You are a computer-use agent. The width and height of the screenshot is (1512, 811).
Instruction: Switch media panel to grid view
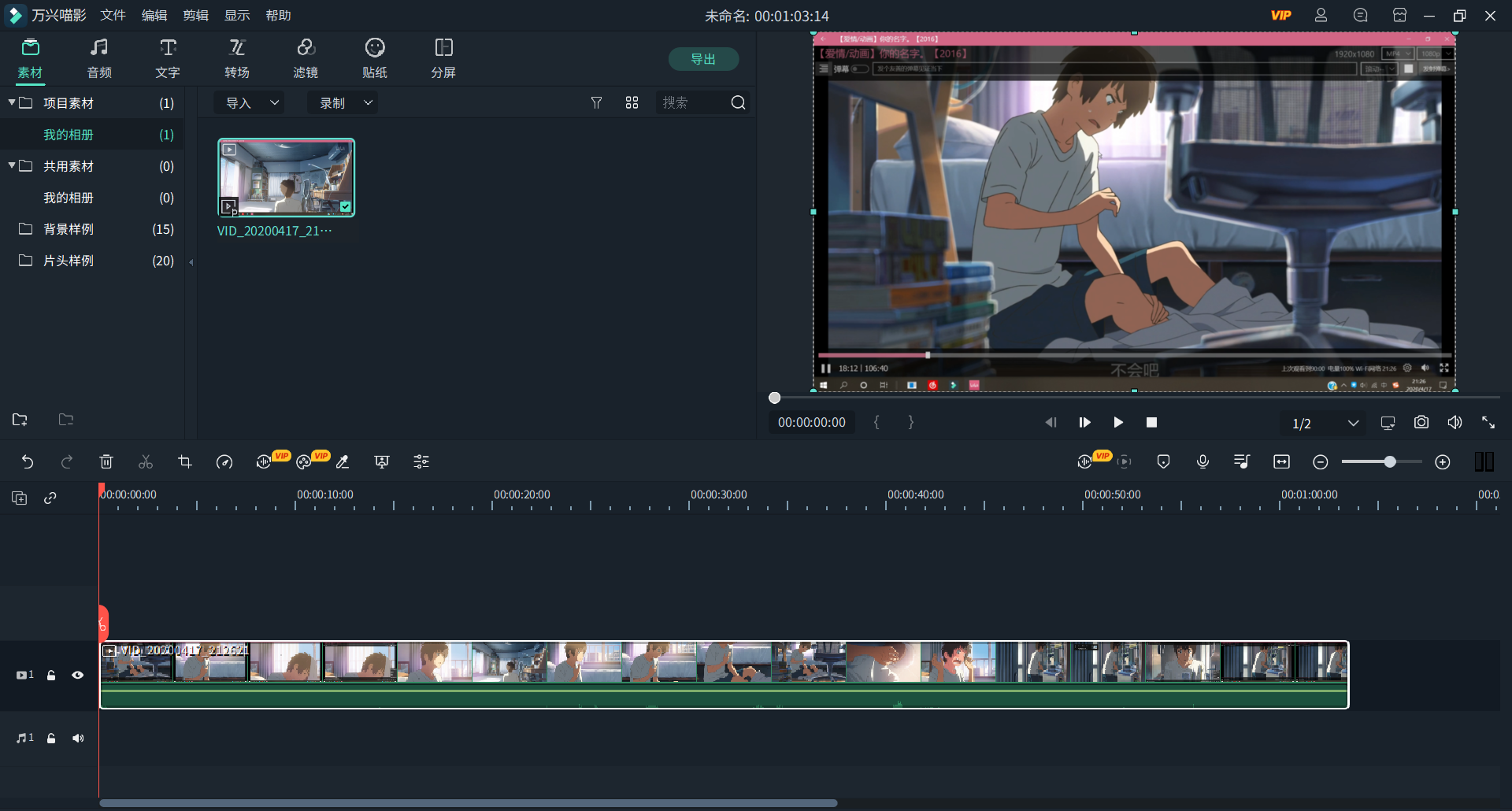click(632, 103)
